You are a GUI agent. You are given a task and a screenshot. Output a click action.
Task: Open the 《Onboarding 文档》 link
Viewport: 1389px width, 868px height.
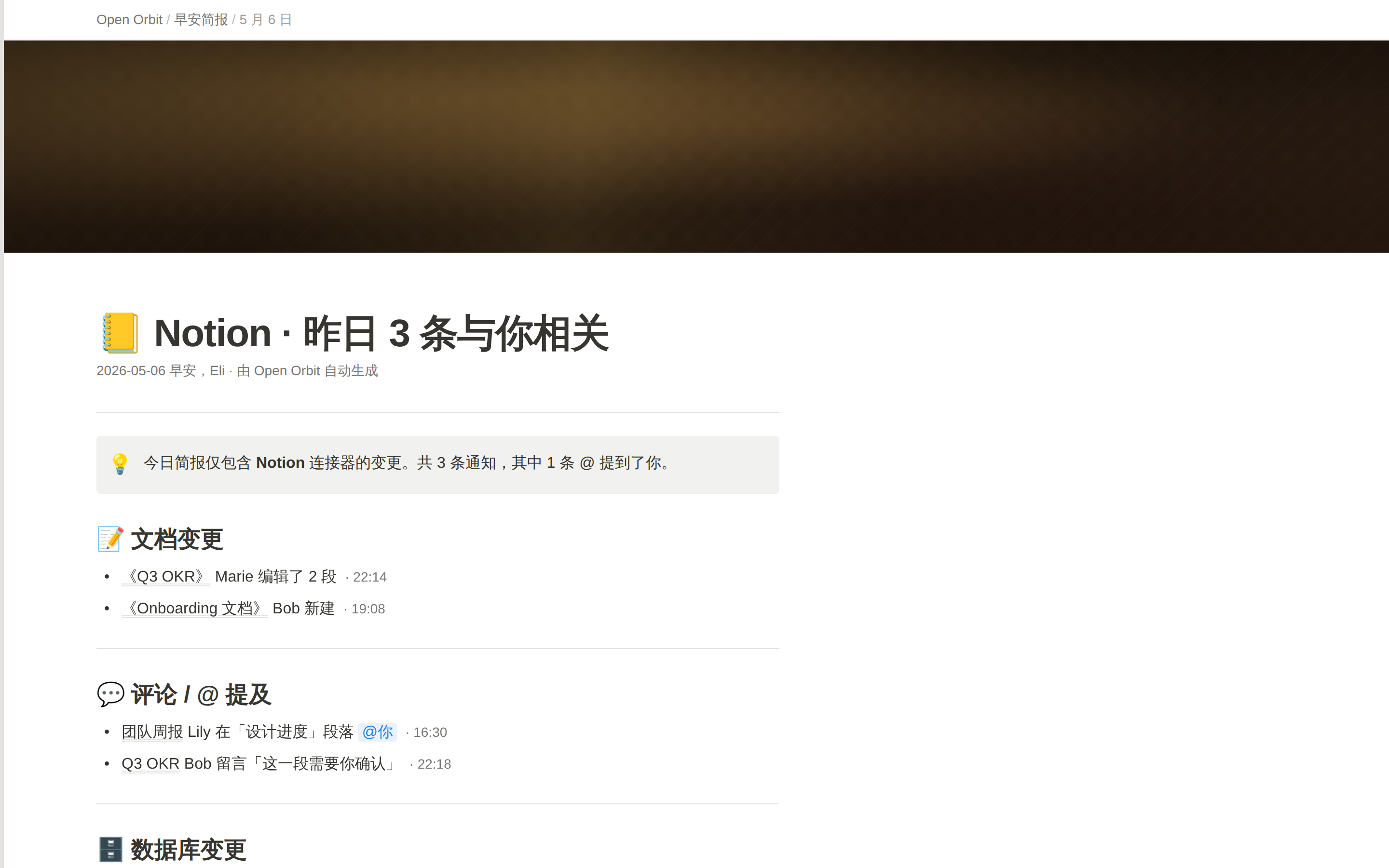[x=194, y=608]
